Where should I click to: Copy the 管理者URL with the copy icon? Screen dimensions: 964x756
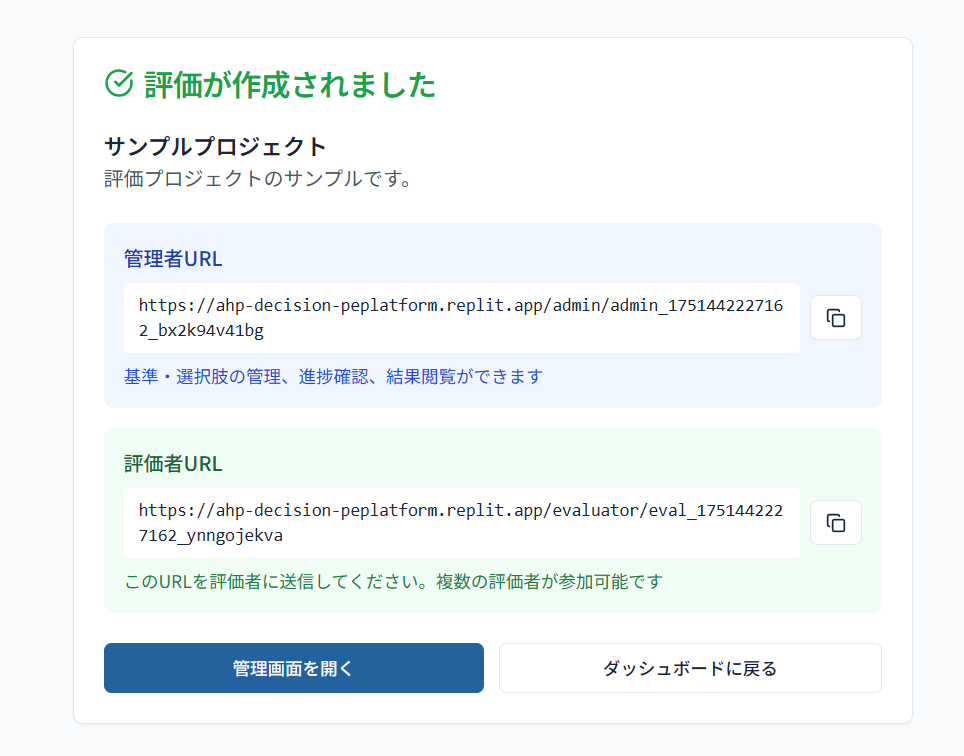click(836, 318)
